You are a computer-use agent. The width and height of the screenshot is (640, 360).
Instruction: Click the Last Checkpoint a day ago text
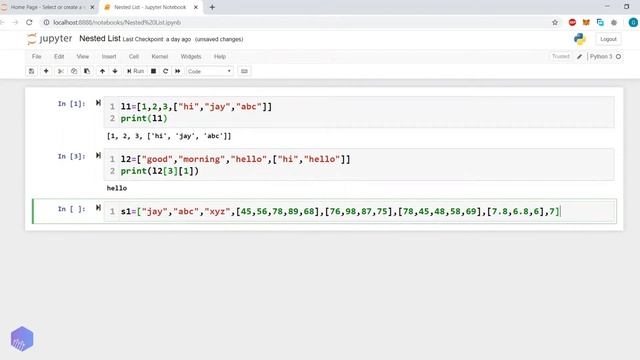tap(157, 39)
